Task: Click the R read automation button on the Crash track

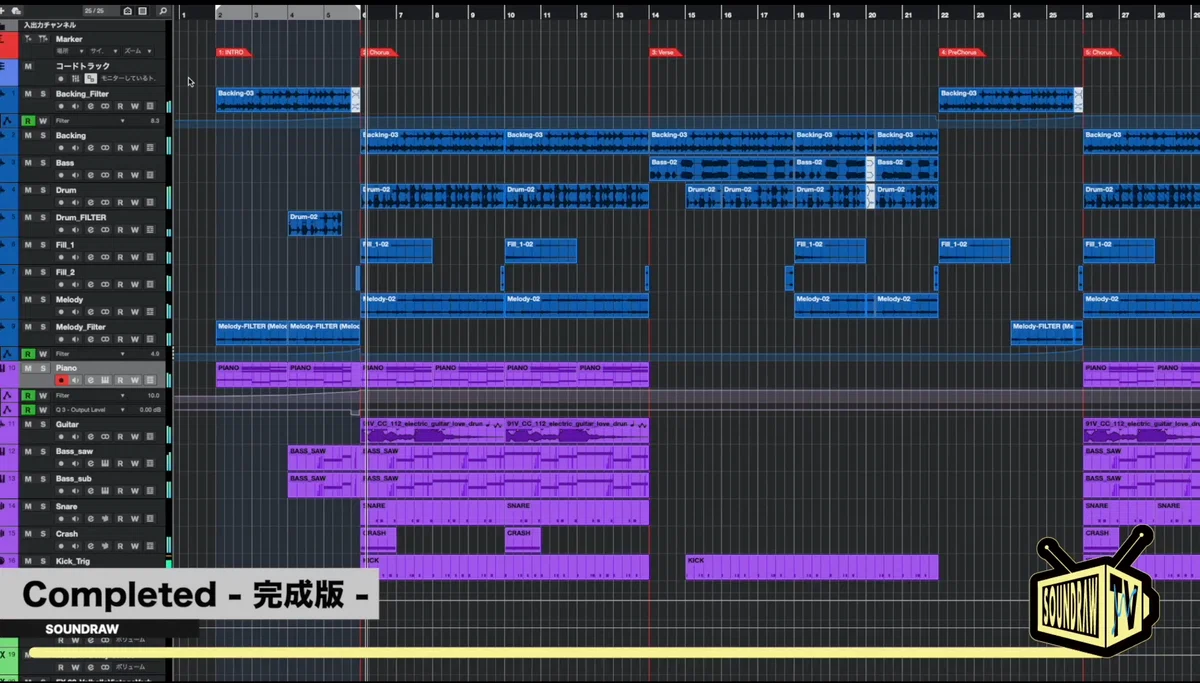Action: click(120, 544)
